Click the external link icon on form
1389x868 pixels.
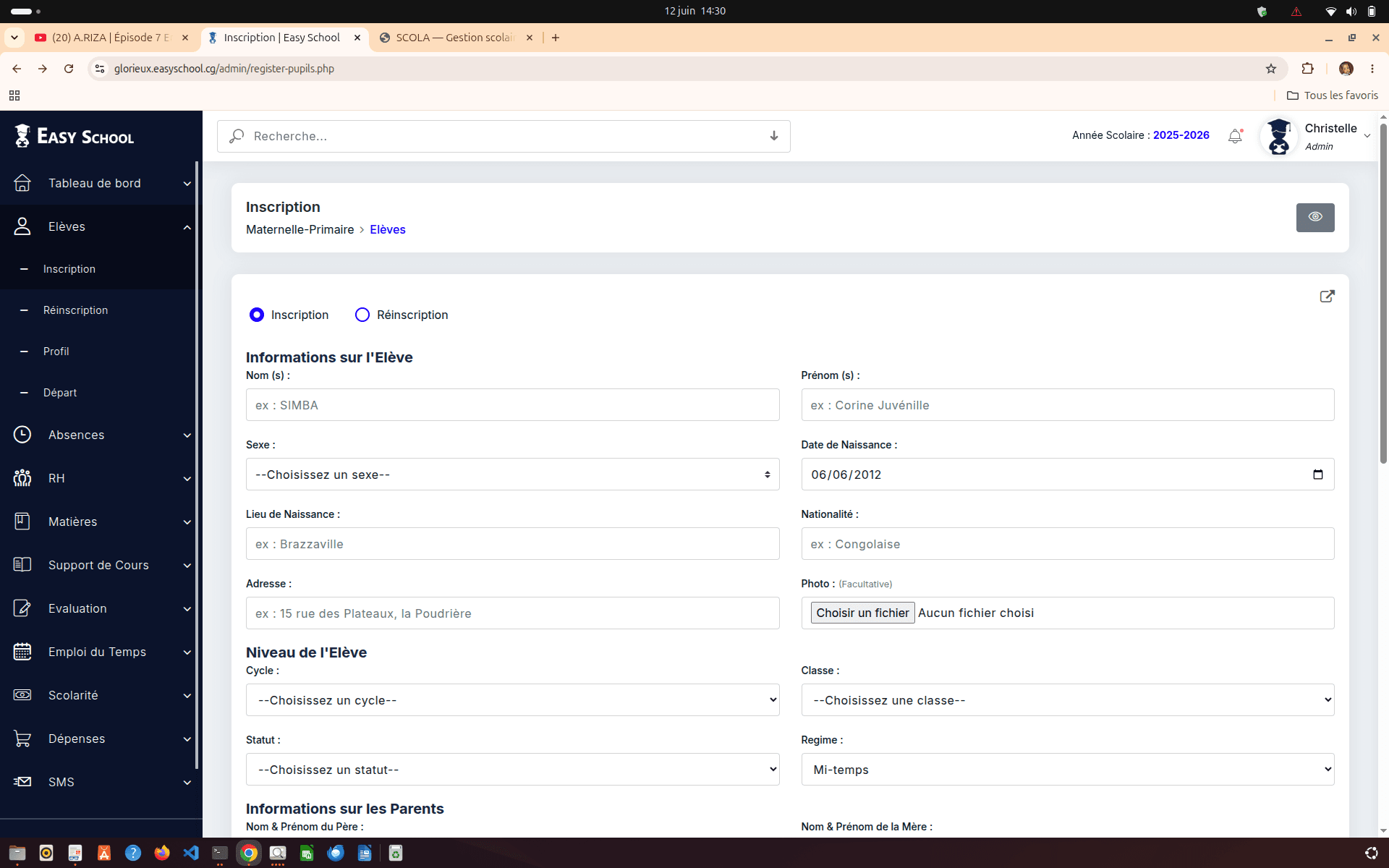[1327, 297]
